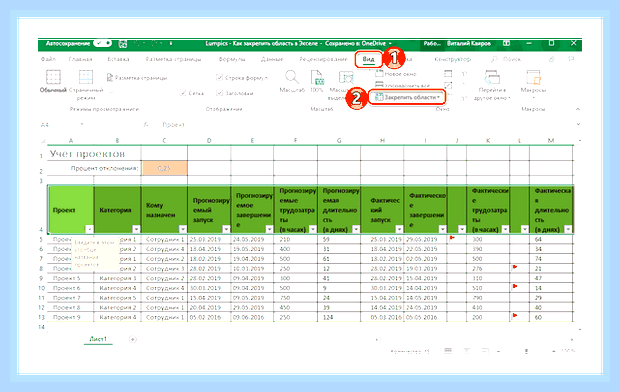Image resolution: width=620 pixels, height=392 pixels.
Task: Open the Закрепить области dropdown
Action: 407,97
